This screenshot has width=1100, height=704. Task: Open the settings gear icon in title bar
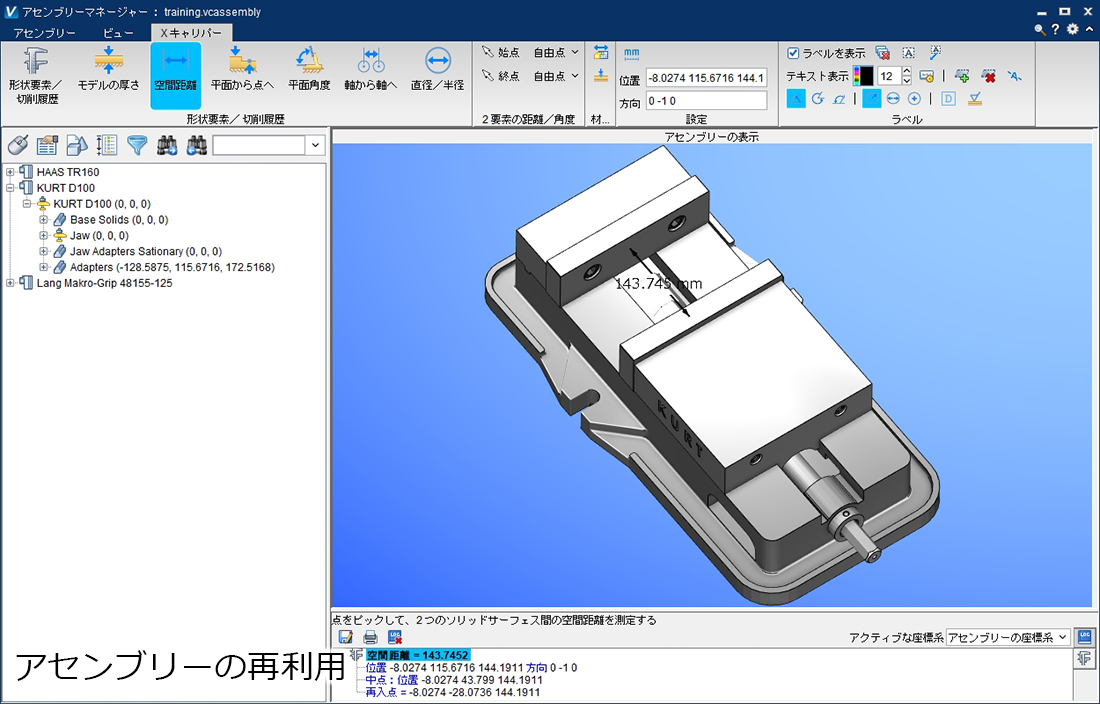(x=1073, y=29)
